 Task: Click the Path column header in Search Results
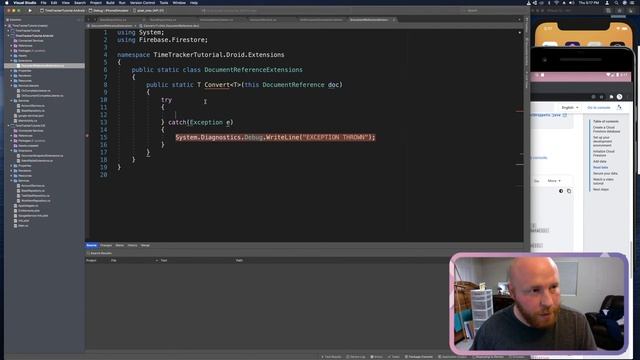pyautogui.click(x=239, y=260)
